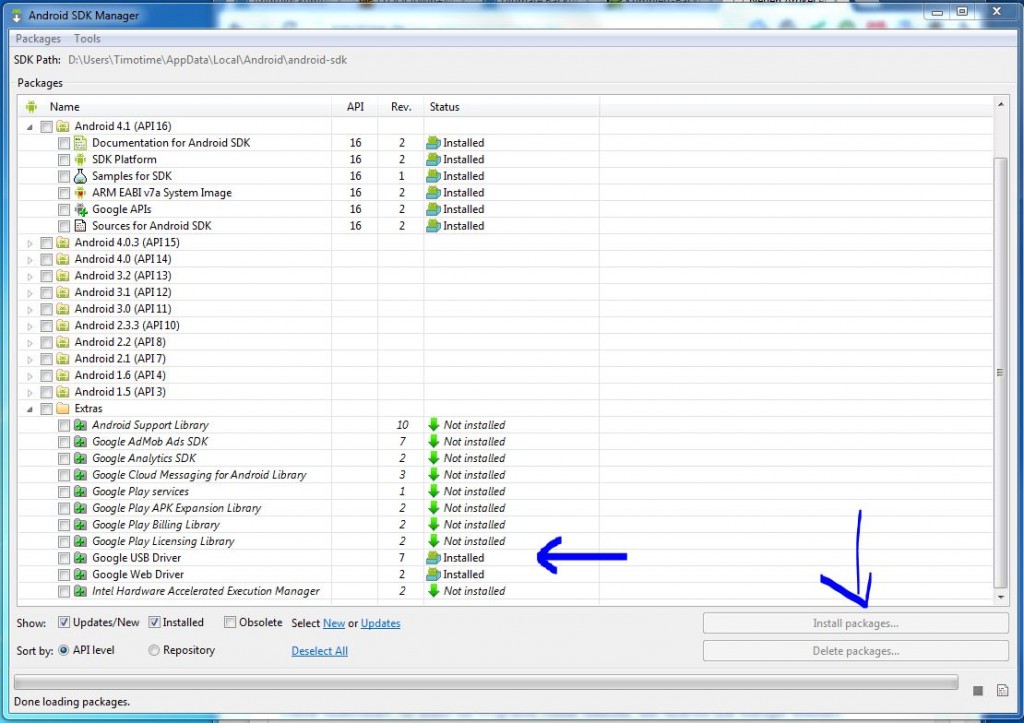Click the Intel Hardware Accelerated Execution Manager icon
1024x723 pixels.
pyautogui.click(x=80, y=591)
